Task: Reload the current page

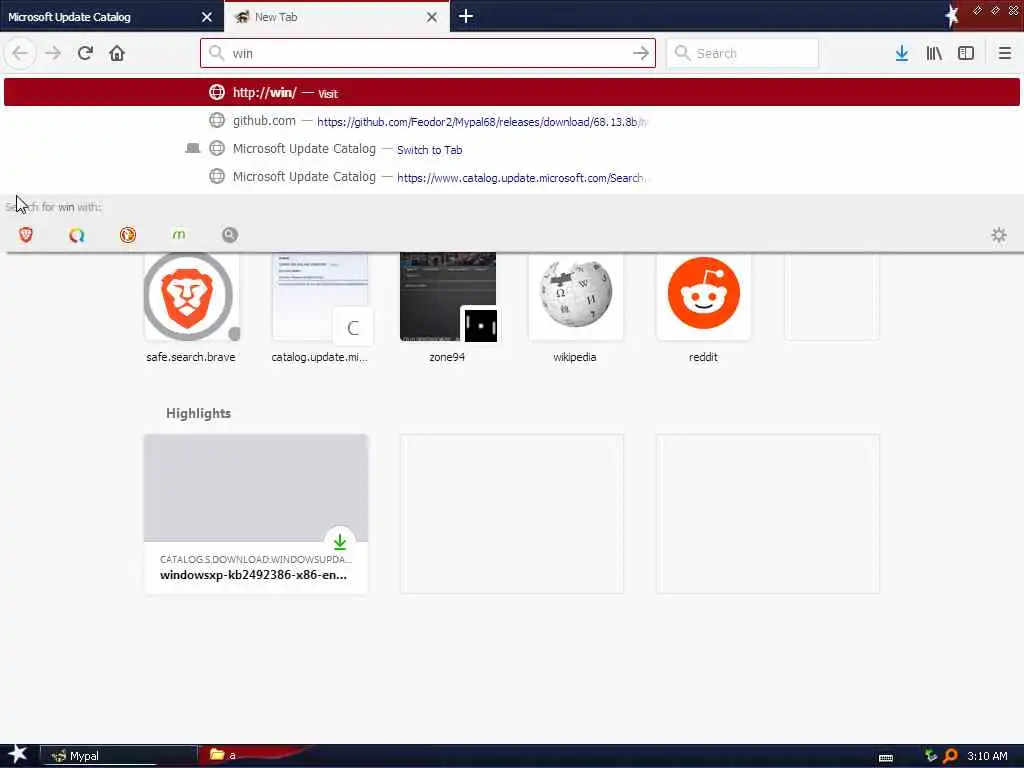Action: (85, 53)
